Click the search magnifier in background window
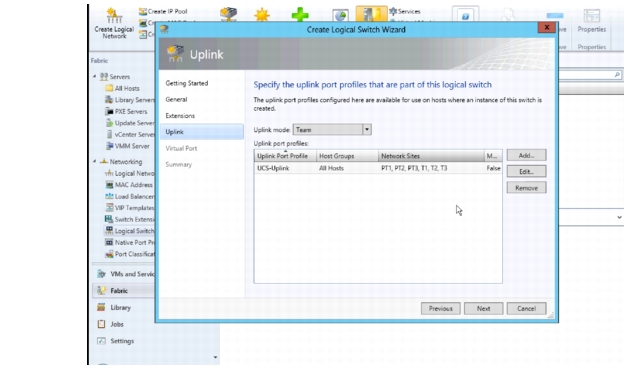 (x=617, y=75)
